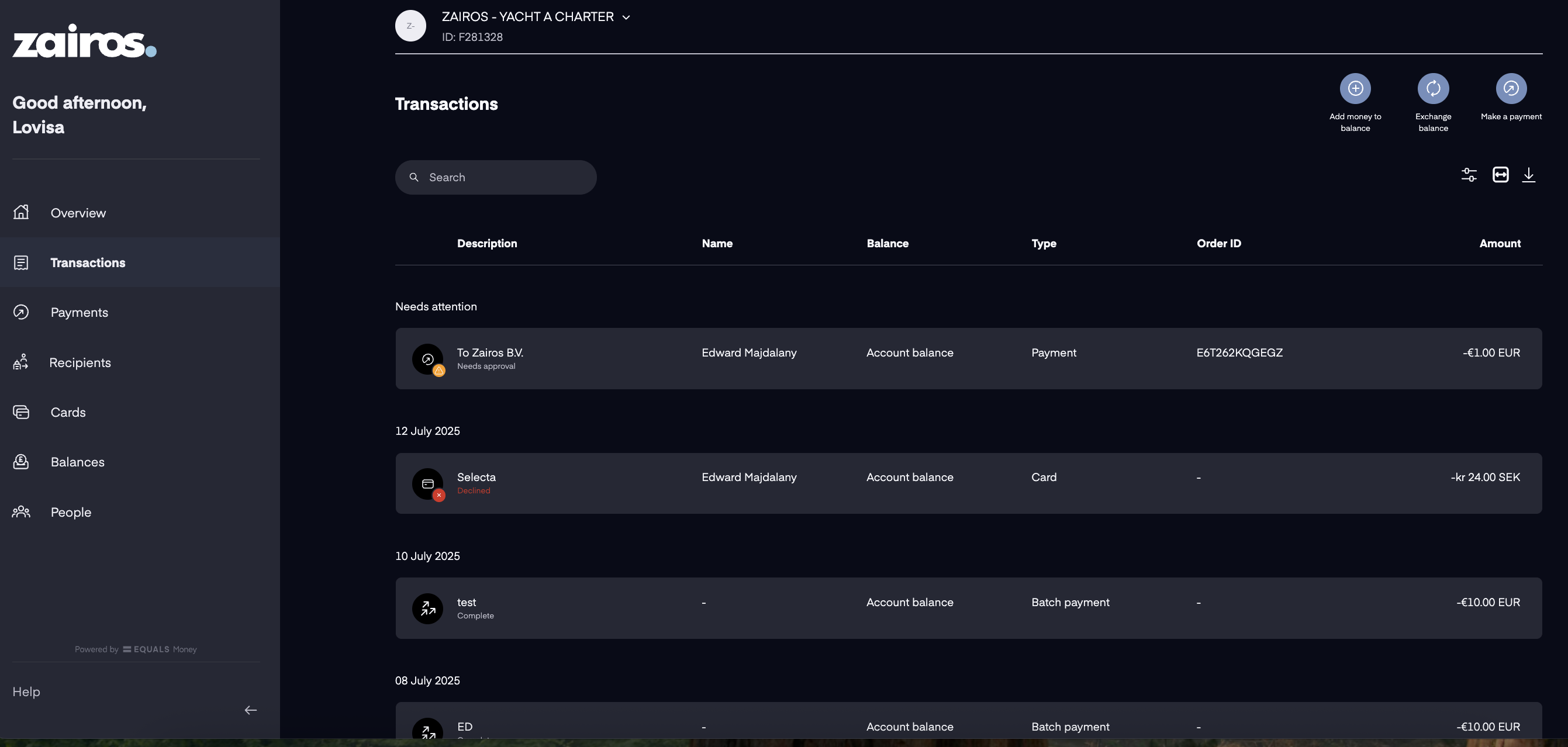Click the Add money to balance icon

click(1355, 89)
